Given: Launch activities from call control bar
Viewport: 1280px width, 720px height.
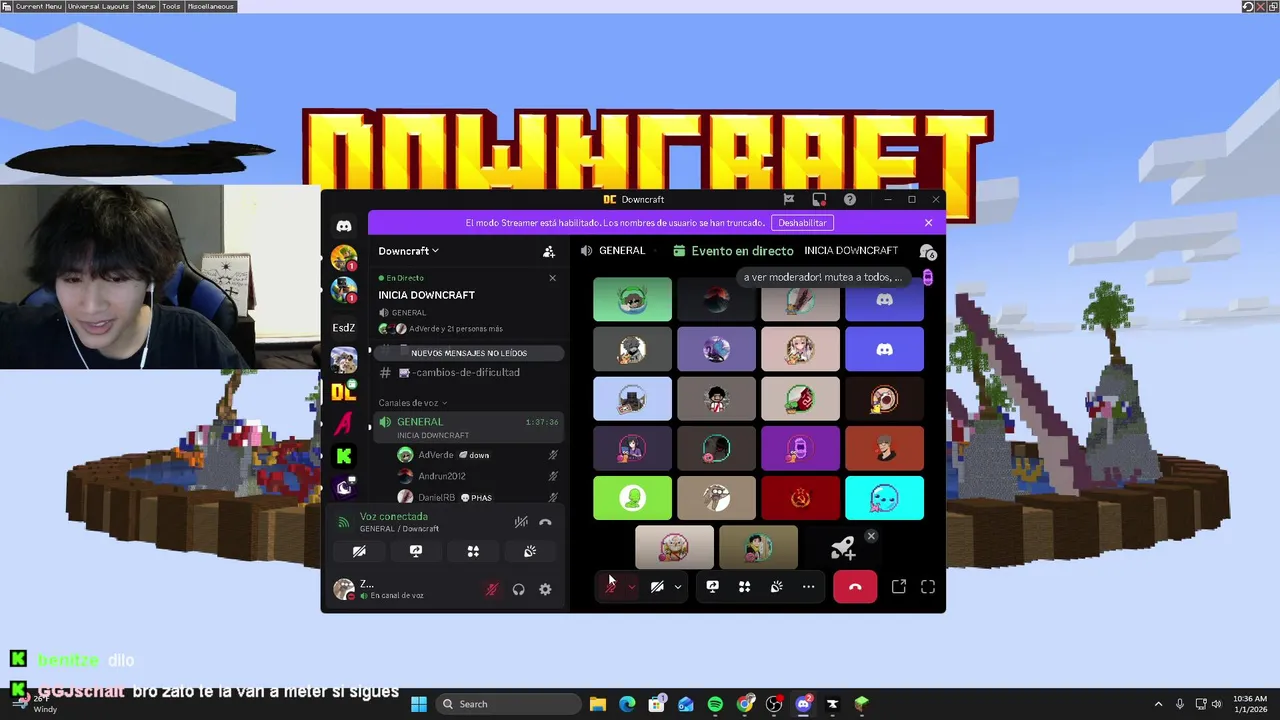Looking at the screenshot, I should [x=744, y=587].
